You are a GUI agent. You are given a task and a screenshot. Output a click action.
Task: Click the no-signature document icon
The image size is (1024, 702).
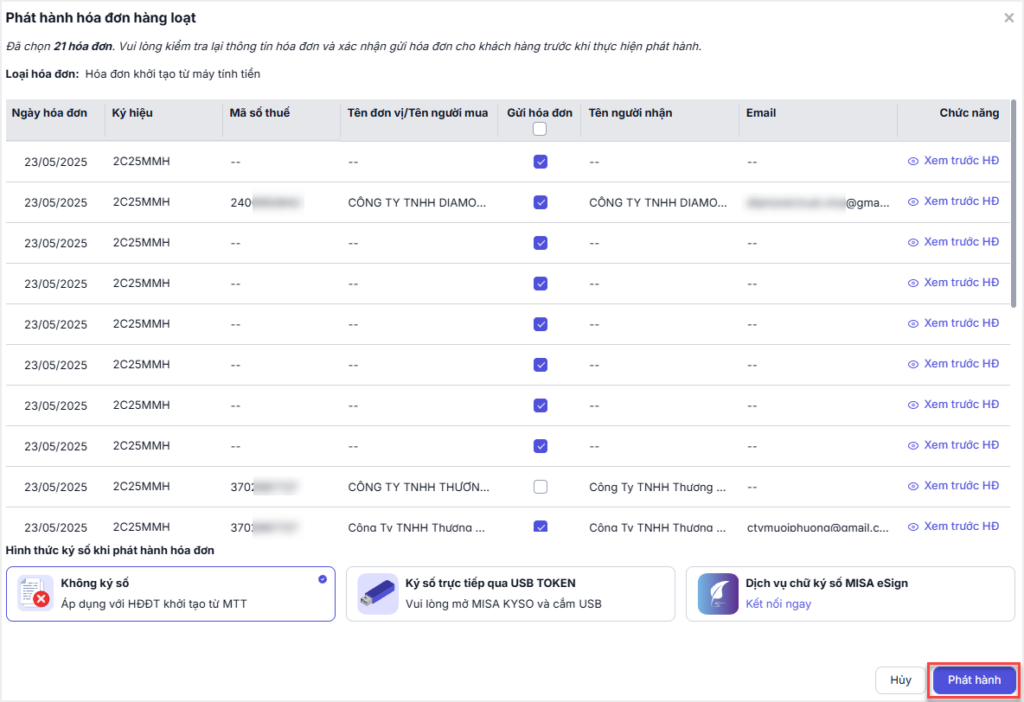pos(35,594)
